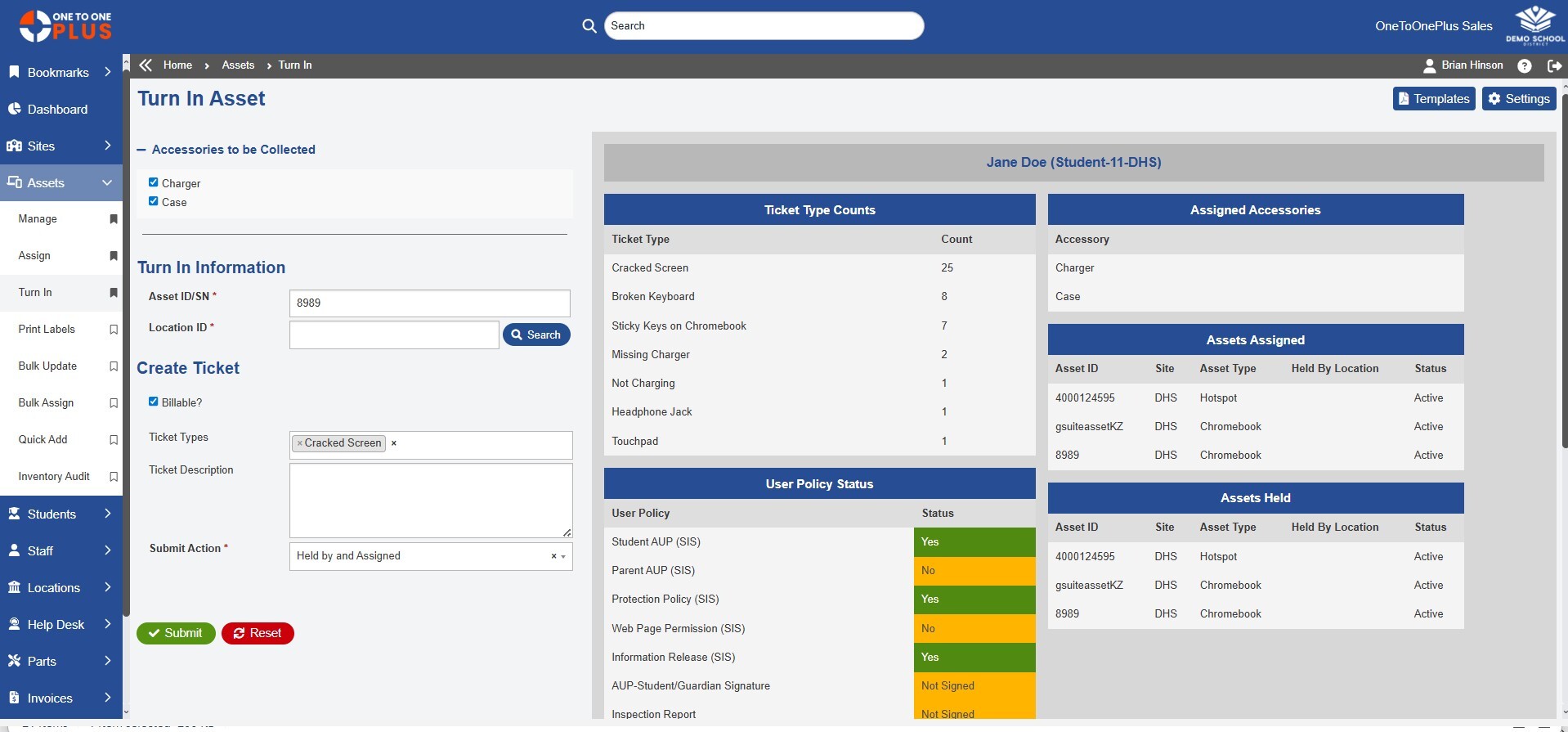Click the help question mark icon
Viewport: 1568px width, 732px height.
tap(1524, 66)
